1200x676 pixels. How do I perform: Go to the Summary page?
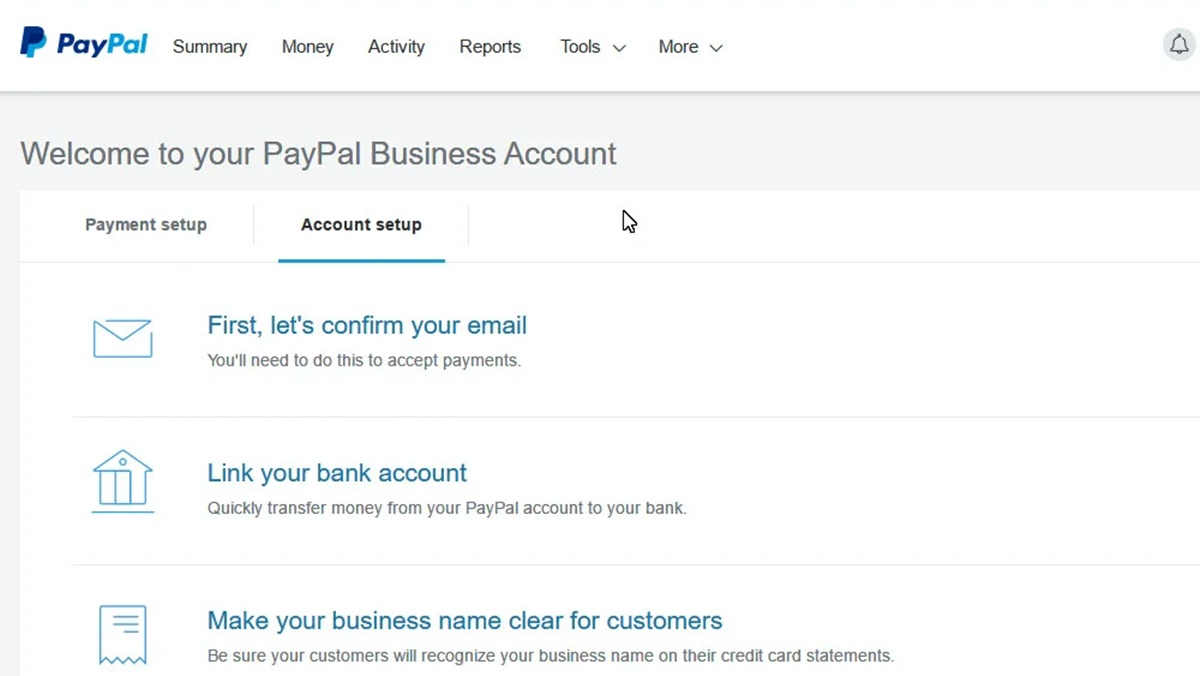[x=209, y=47]
